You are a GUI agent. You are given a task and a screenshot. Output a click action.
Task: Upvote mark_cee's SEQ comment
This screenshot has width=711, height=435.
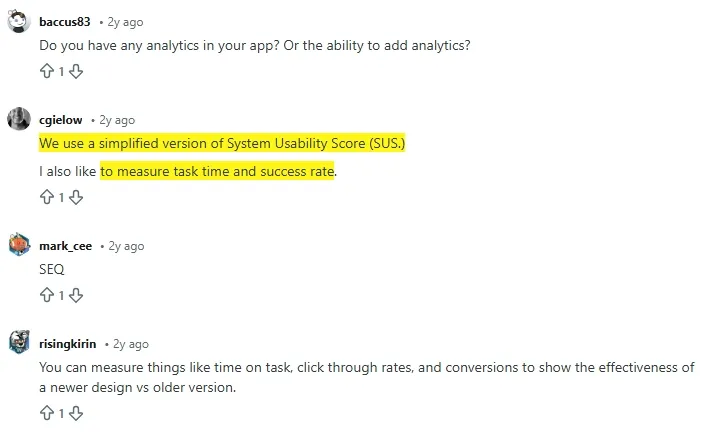(x=46, y=295)
